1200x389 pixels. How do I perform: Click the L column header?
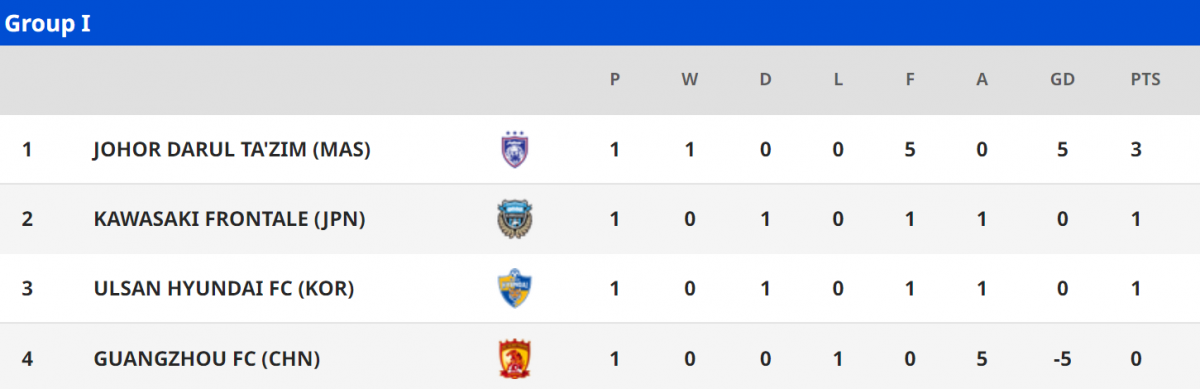coord(838,80)
